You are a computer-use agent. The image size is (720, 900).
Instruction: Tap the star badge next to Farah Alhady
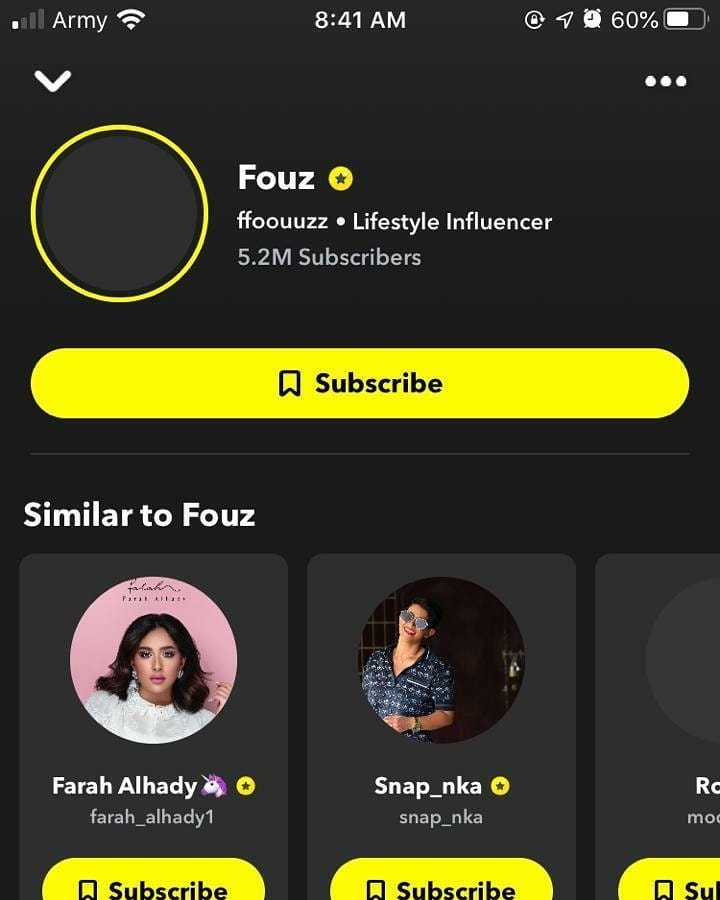pyautogui.click(x=246, y=786)
